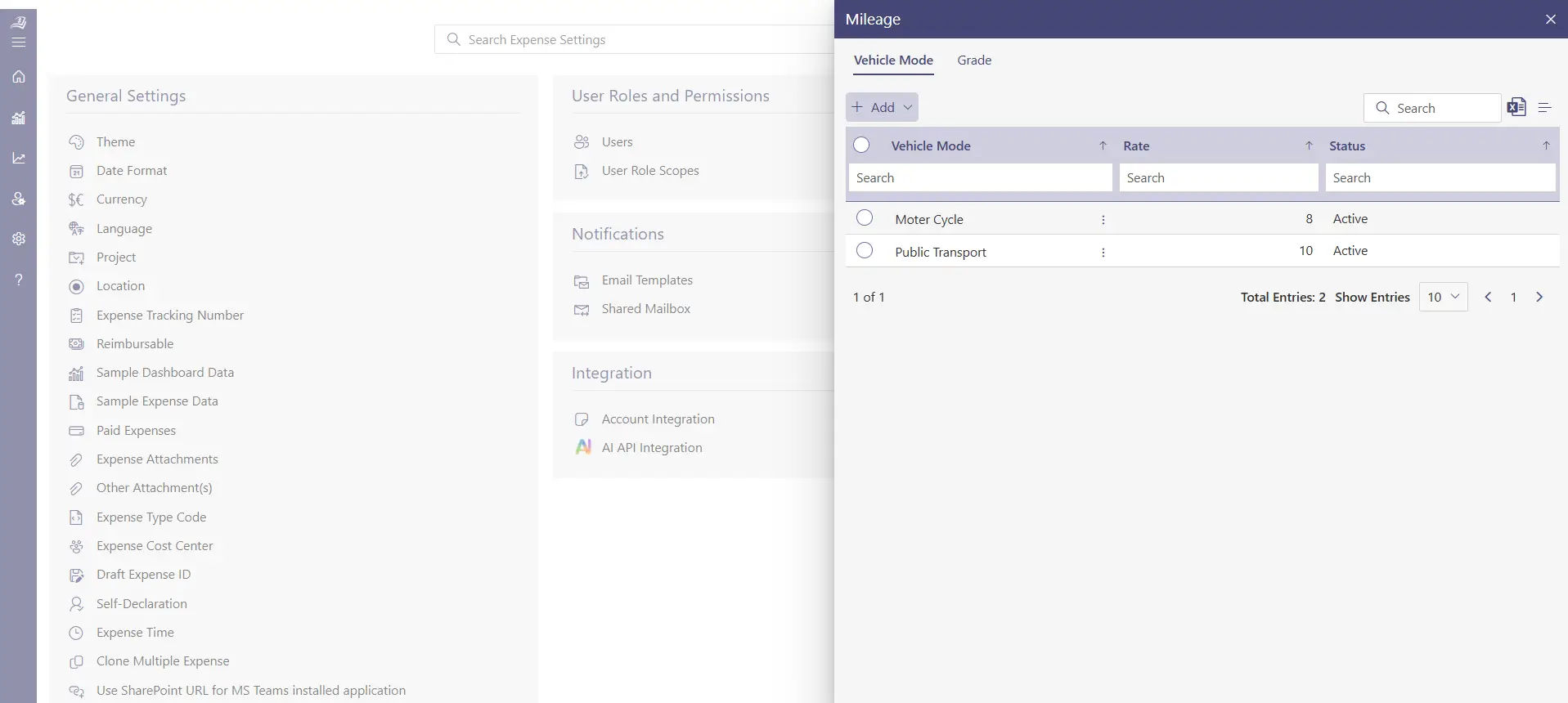Open the Currency setting
This screenshot has width=1568, height=703.
(x=121, y=199)
